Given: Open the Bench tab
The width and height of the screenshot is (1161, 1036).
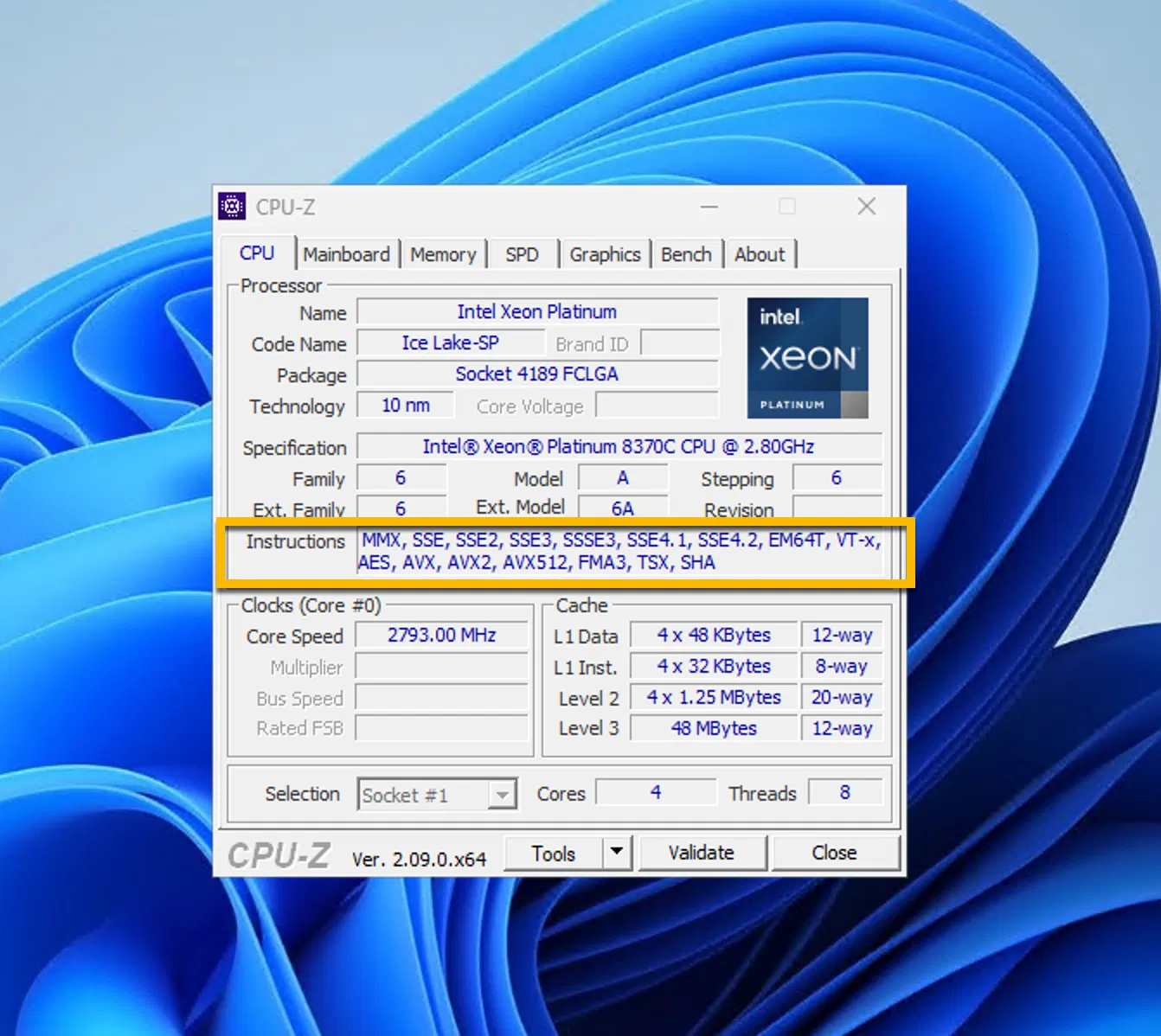Looking at the screenshot, I should pos(686,254).
